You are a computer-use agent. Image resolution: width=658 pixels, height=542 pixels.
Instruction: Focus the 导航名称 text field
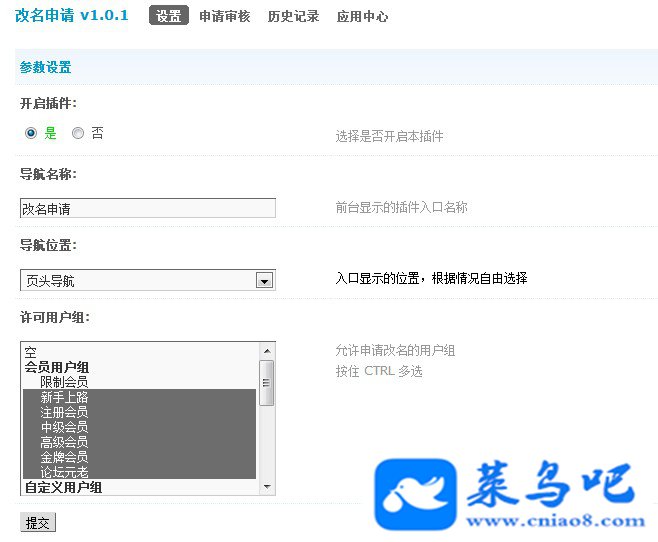coord(148,208)
